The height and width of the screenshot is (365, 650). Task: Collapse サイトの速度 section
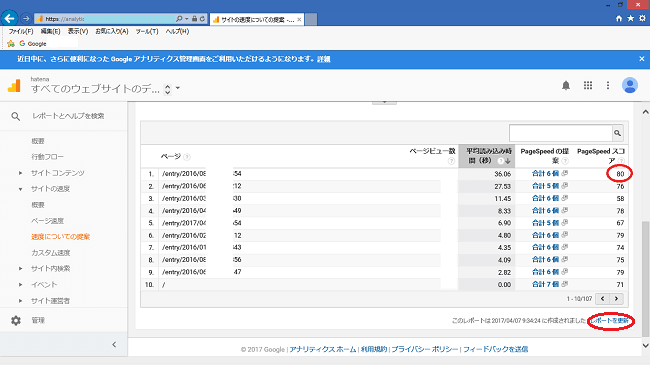20,189
